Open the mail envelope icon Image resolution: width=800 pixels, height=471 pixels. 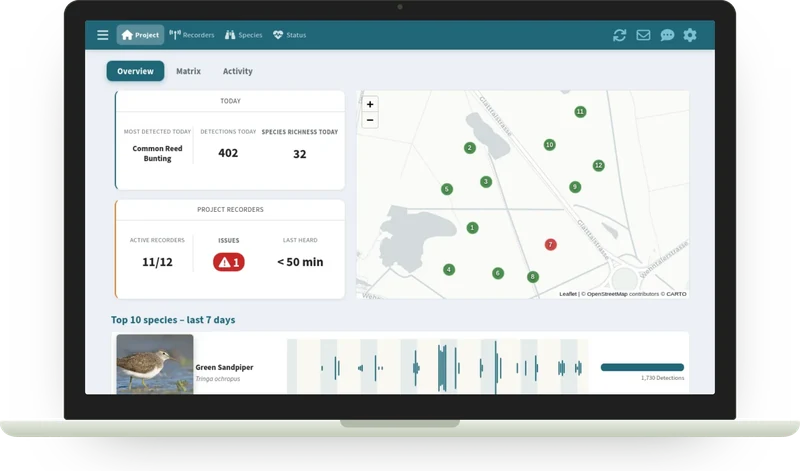coord(643,35)
